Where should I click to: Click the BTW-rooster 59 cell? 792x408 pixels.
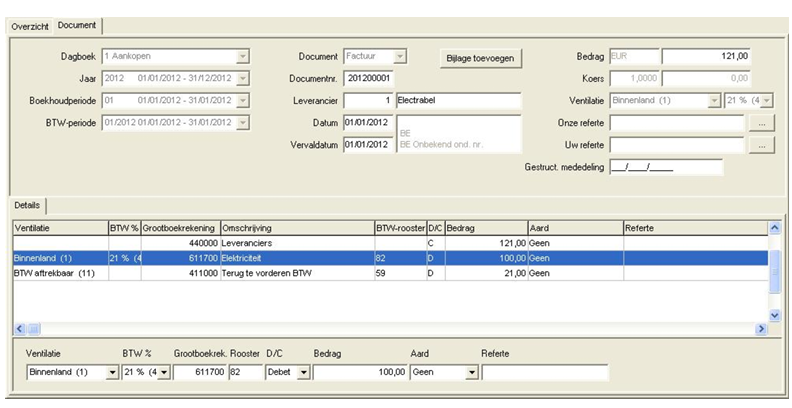point(401,273)
